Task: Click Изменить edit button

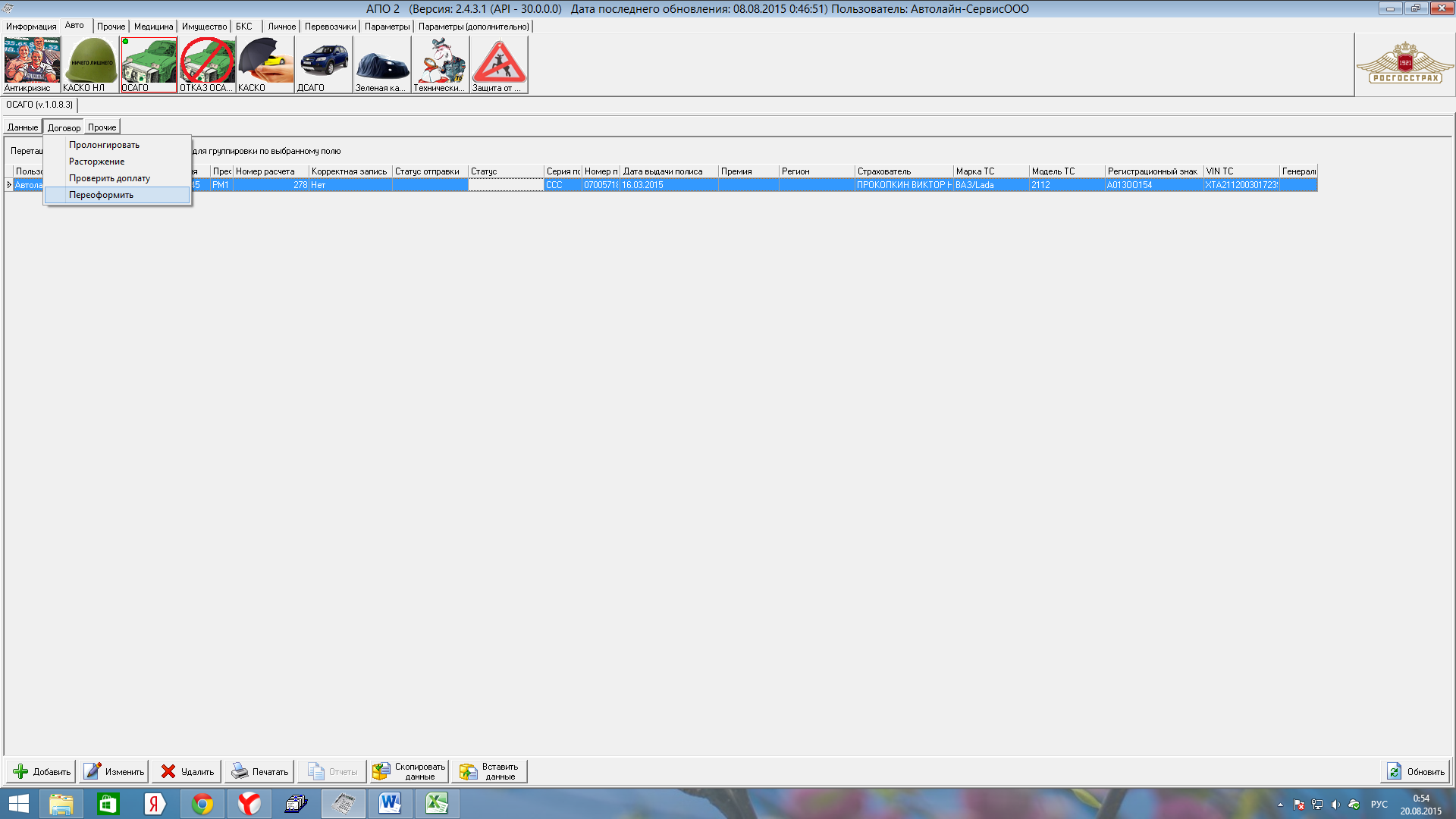Action: [x=115, y=771]
